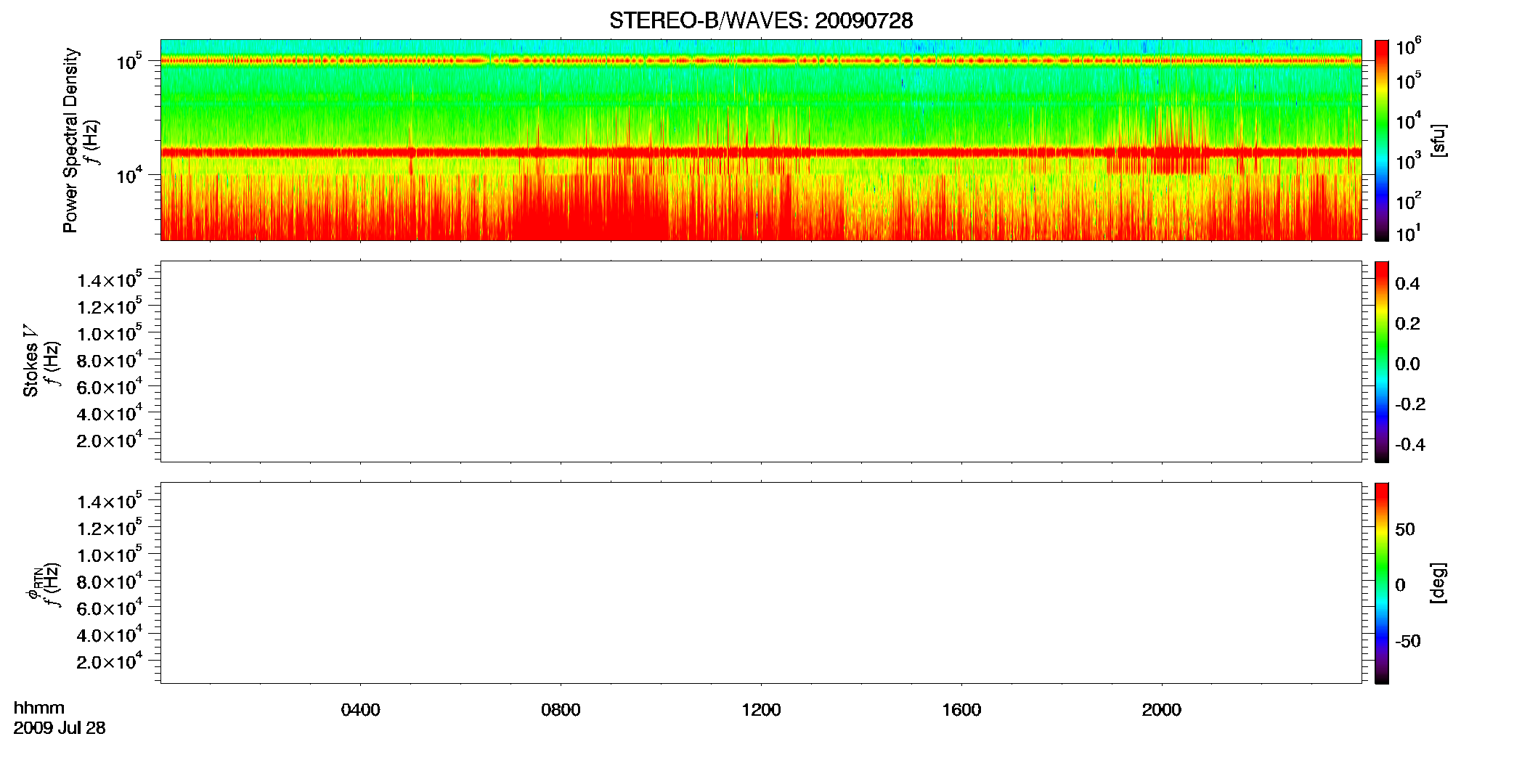
Task: Click the STEREO-B/WAVES: 20090728 plot title
Action: (761, 20)
